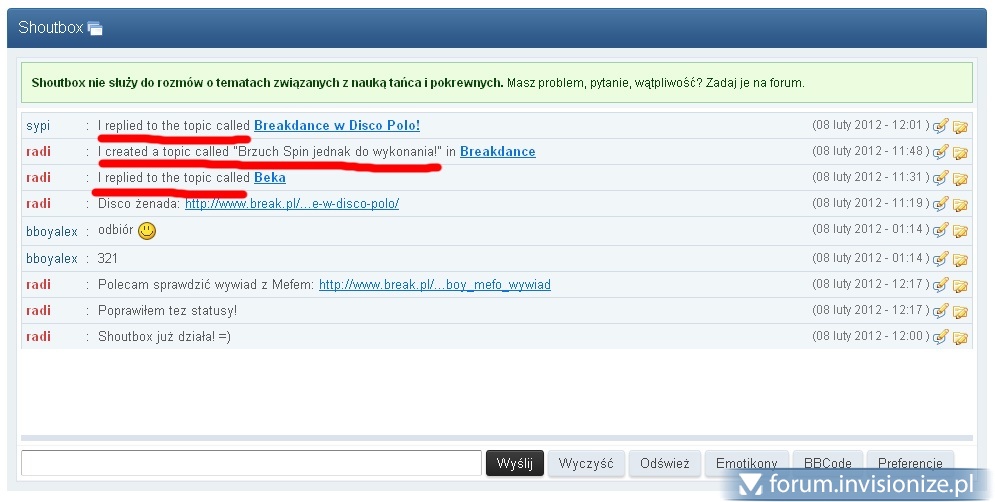
Task: Click the folder icon on the 11:48 shout
Action: [x=960, y=153]
